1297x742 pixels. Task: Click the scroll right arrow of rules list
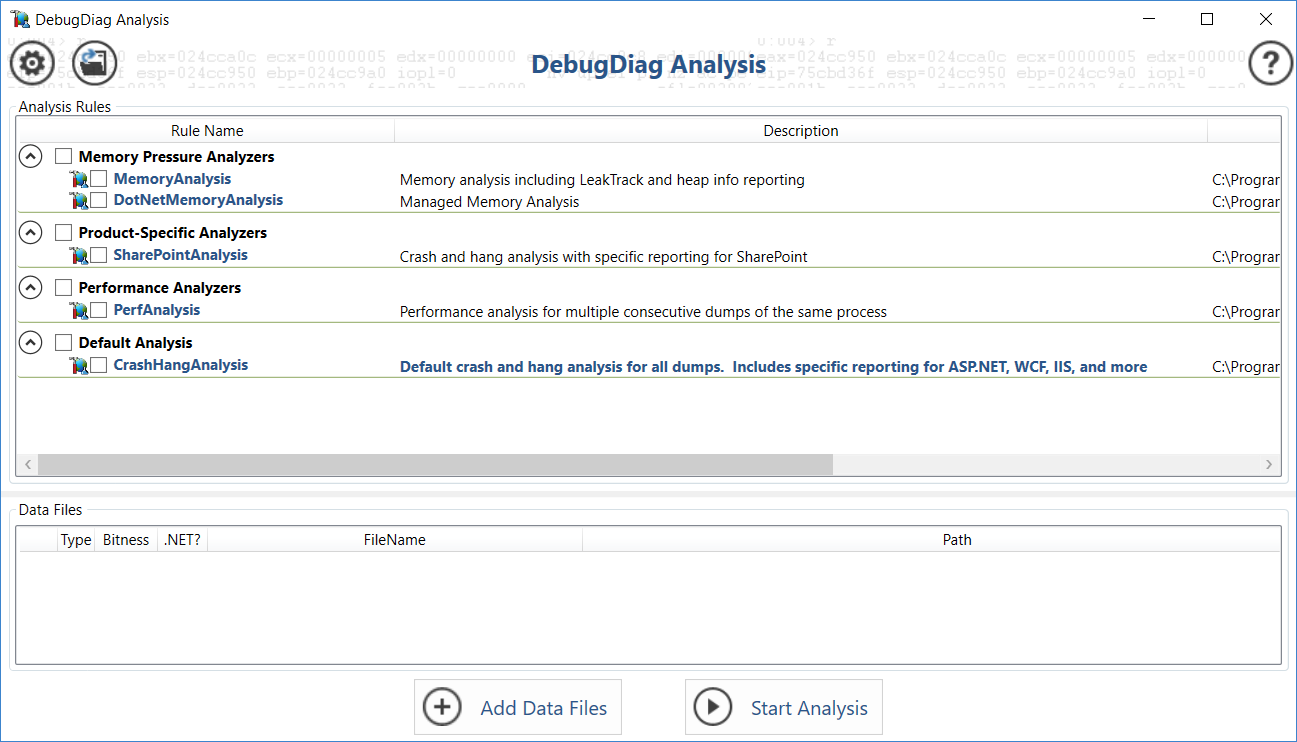1270,465
